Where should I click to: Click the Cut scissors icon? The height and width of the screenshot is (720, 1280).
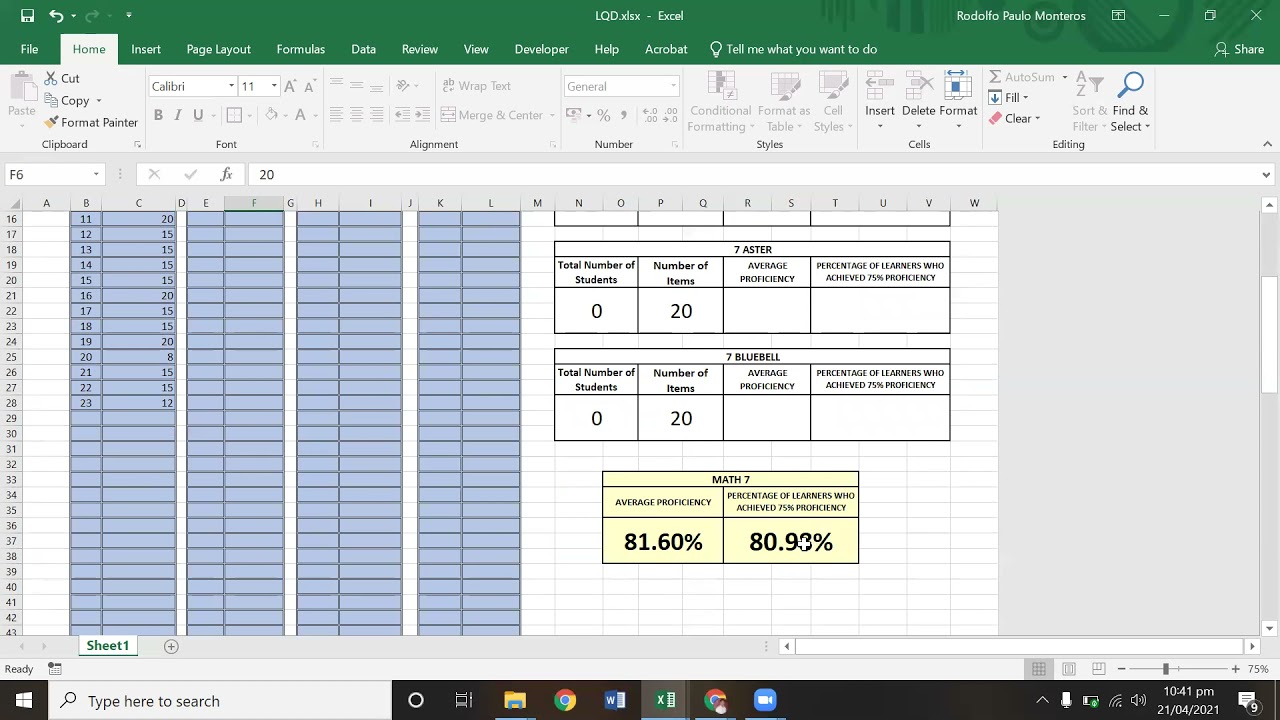[51, 78]
